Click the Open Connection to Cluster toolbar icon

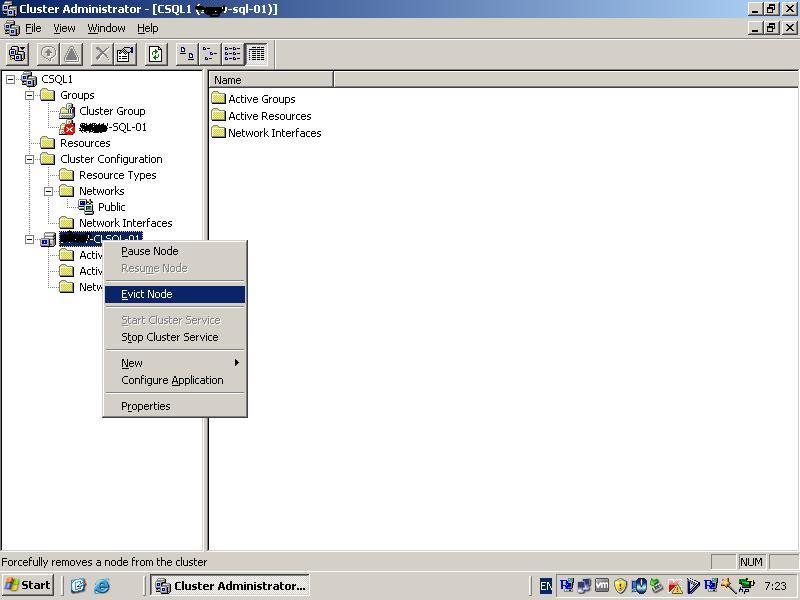(x=17, y=54)
